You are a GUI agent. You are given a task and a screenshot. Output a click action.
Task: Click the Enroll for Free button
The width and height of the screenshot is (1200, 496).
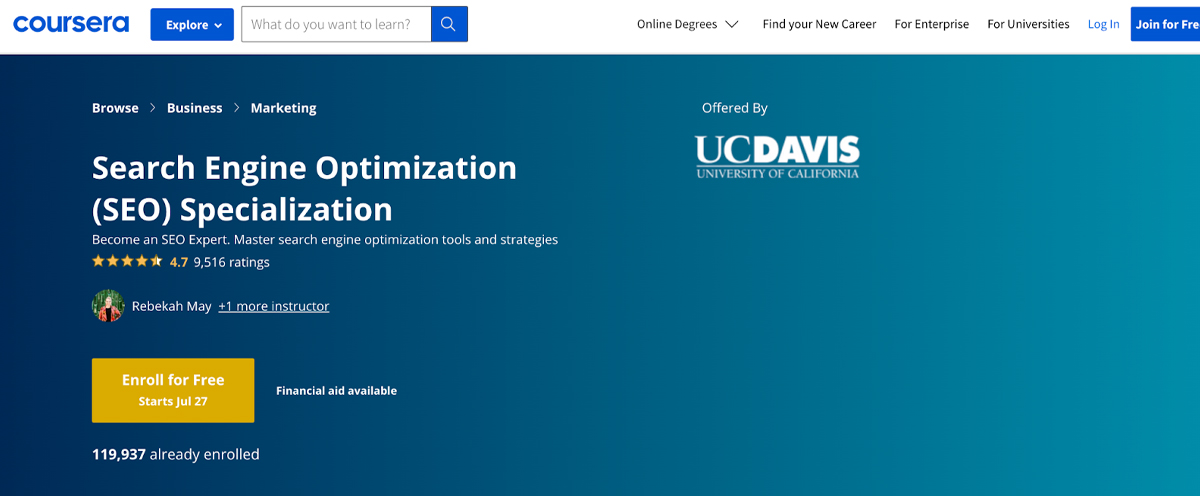pos(173,389)
